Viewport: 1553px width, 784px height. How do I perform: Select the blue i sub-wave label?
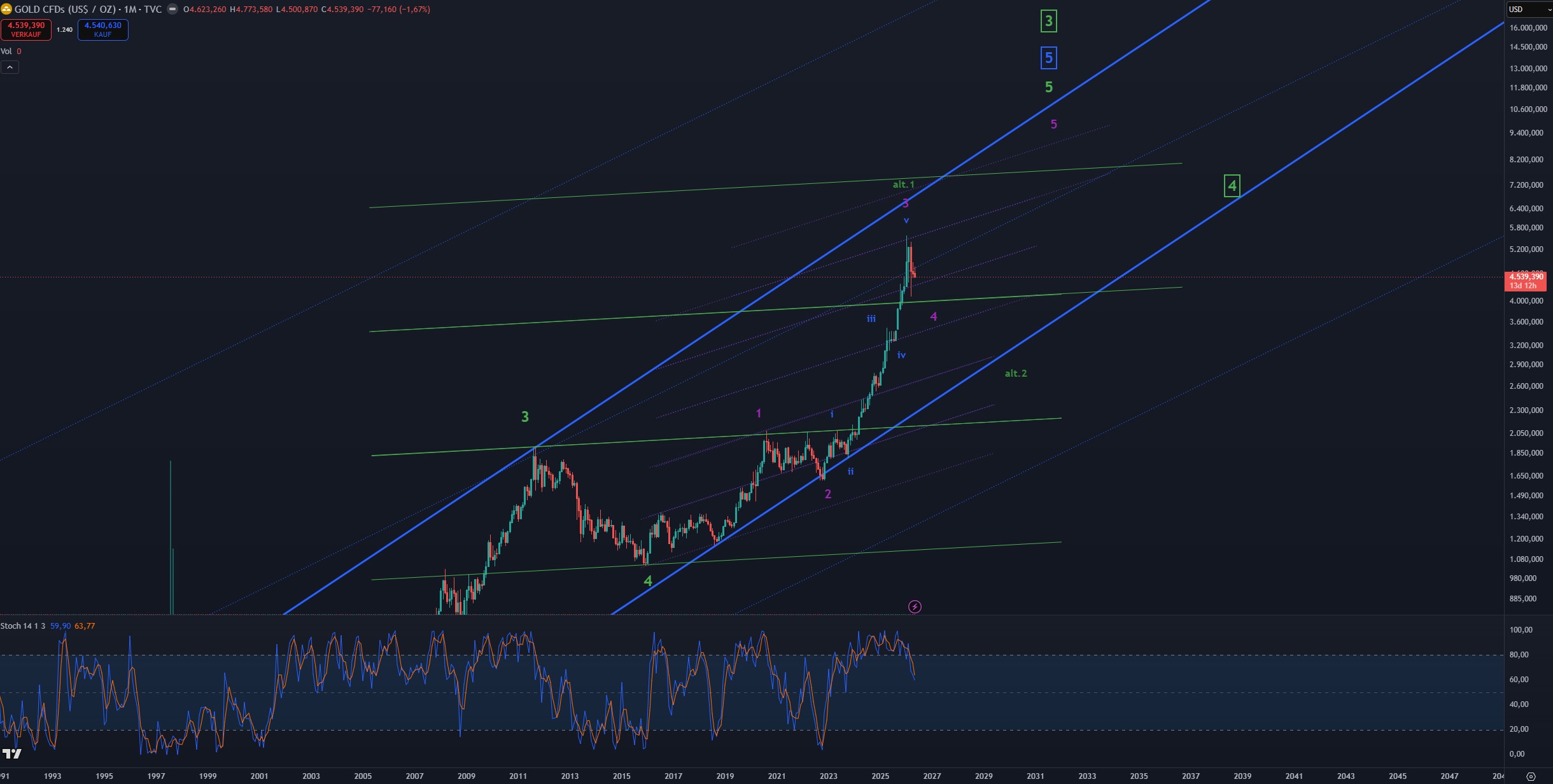832,414
